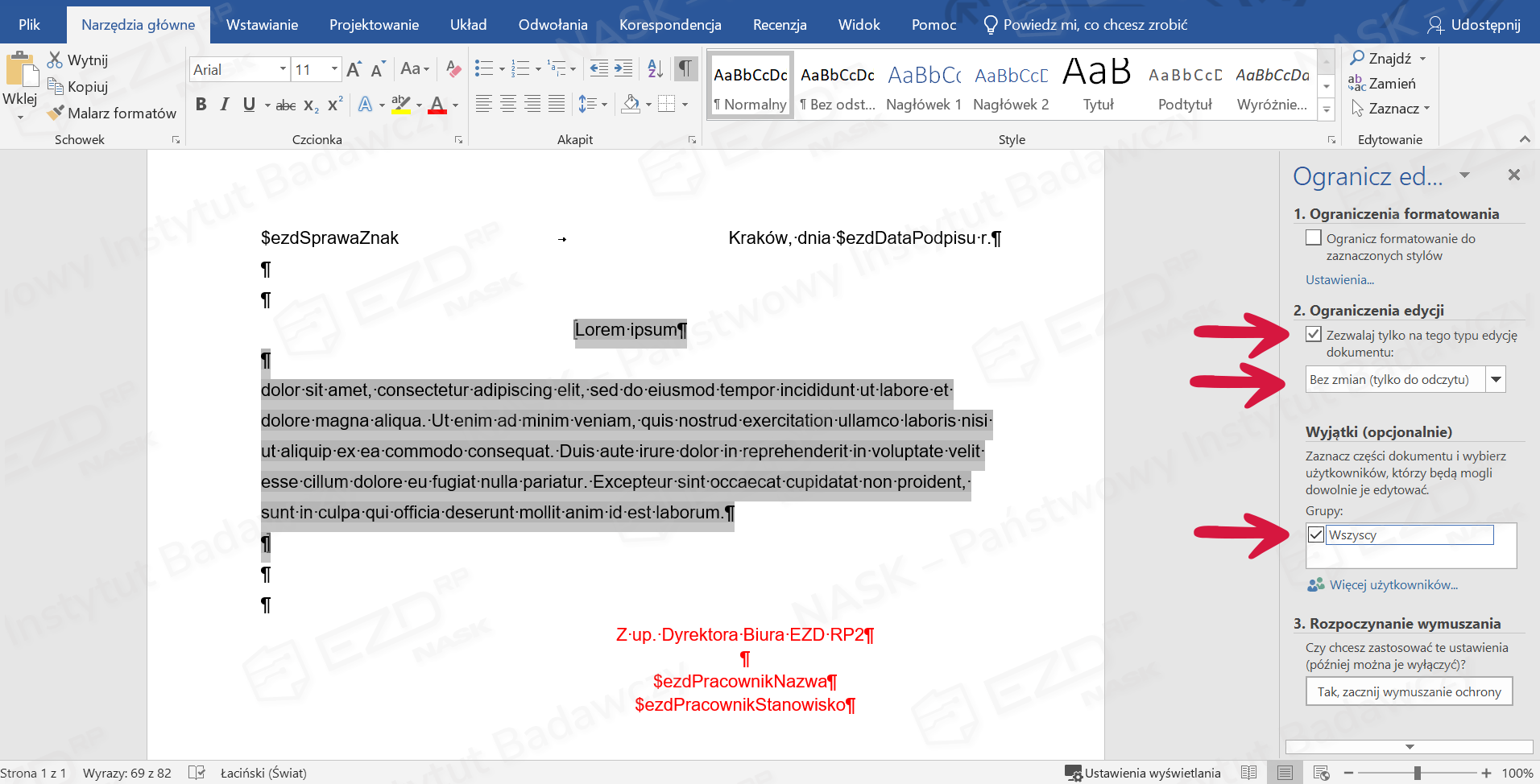
Task: Toggle the 'Wszyscy' group checkbox
Action: pyautogui.click(x=1316, y=535)
